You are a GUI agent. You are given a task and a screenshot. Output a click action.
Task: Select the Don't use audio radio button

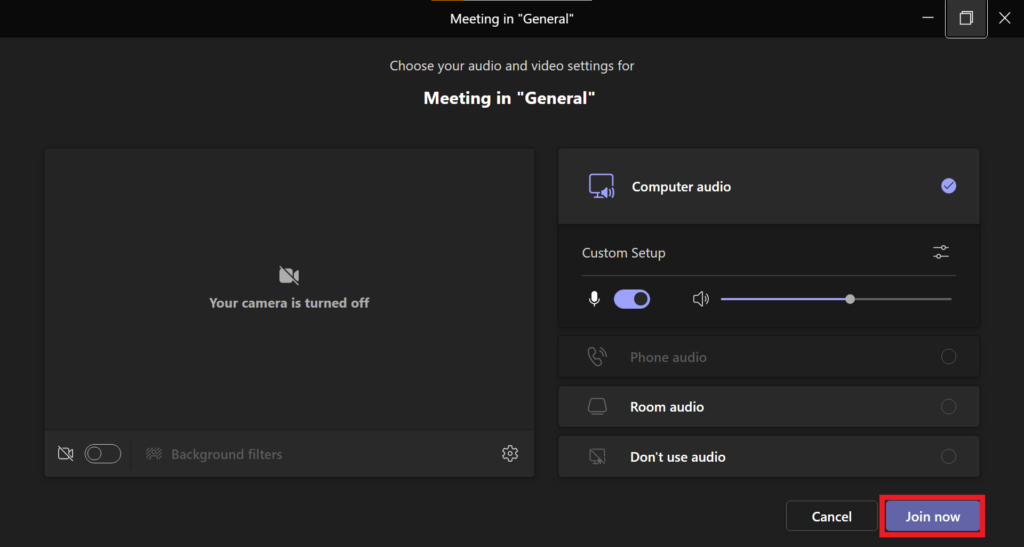click(x=948, y=456)
